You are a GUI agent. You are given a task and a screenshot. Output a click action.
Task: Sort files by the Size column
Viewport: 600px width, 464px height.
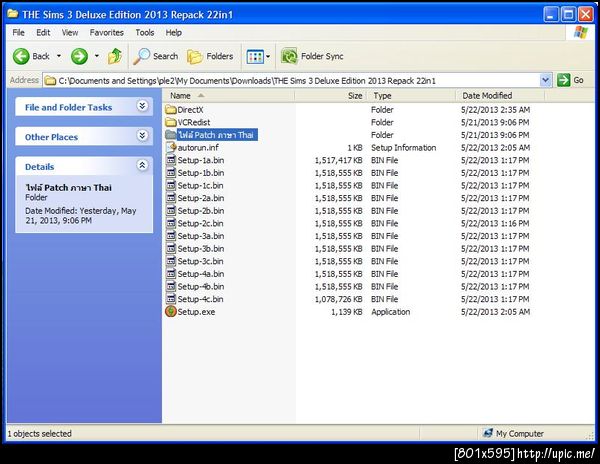(x=331, y=96)
